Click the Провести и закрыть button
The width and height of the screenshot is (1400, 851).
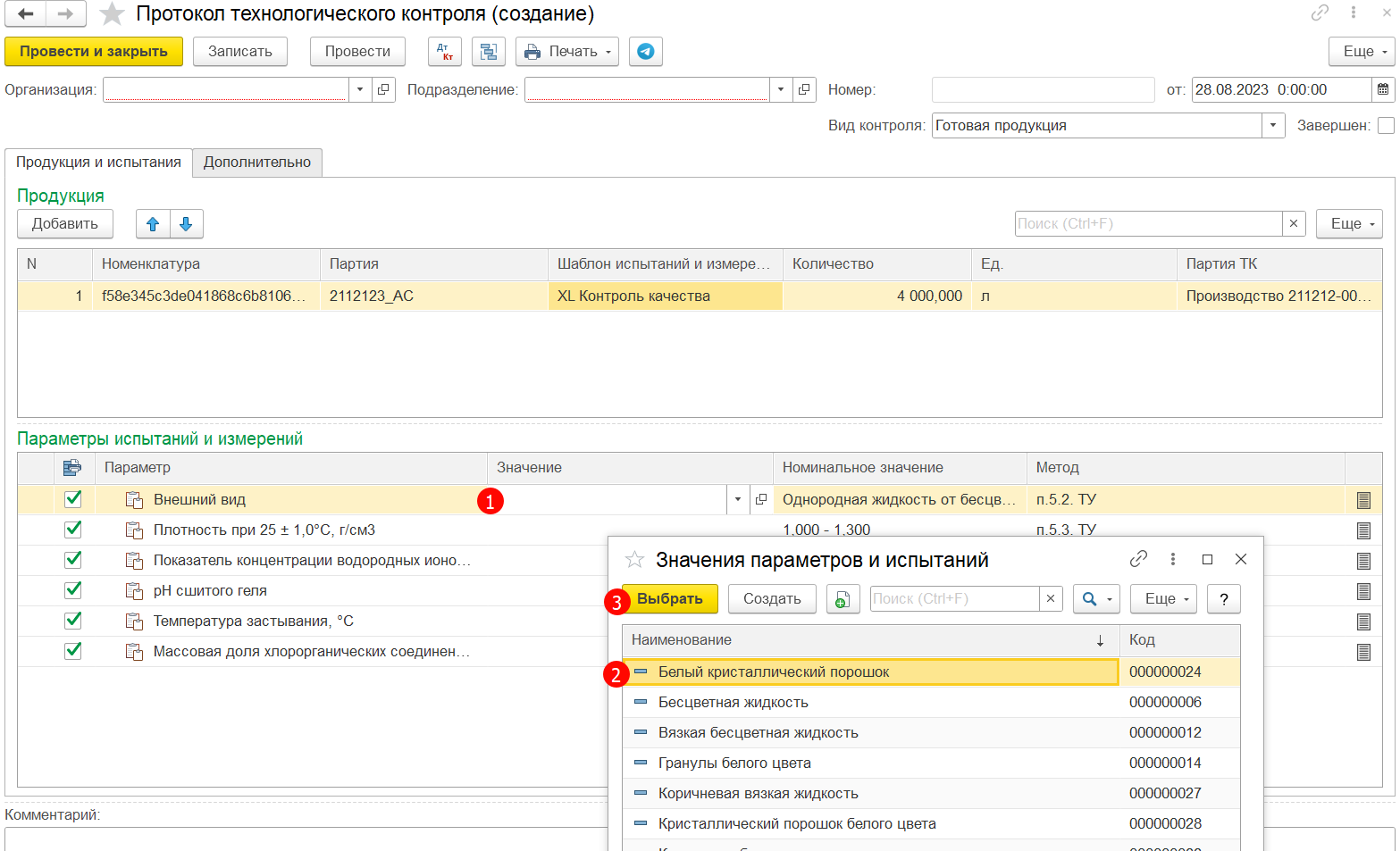pyautogui.click(x=94, y=52)
